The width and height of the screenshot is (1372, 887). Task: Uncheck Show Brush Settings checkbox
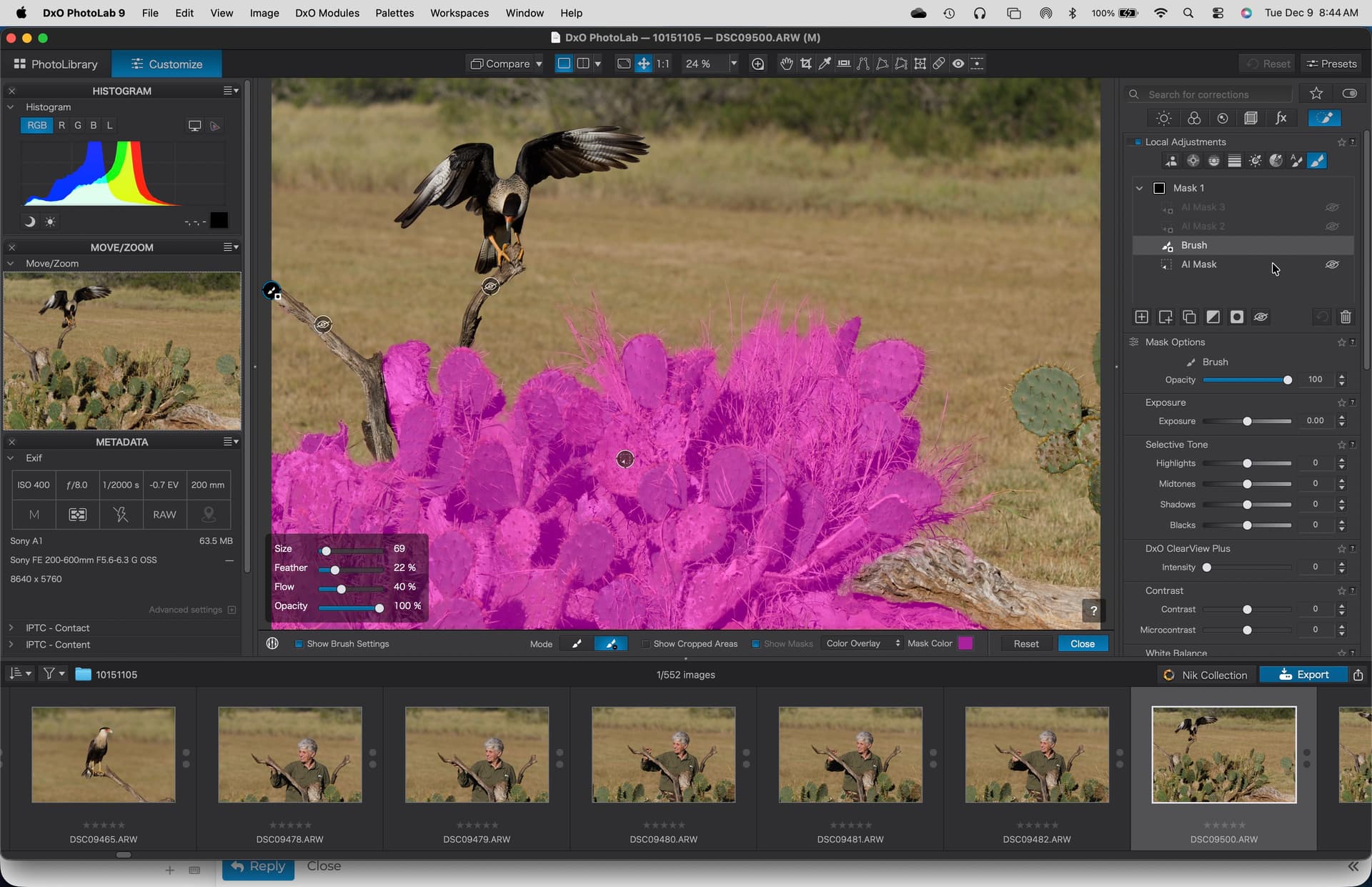[x=299, y=644]
